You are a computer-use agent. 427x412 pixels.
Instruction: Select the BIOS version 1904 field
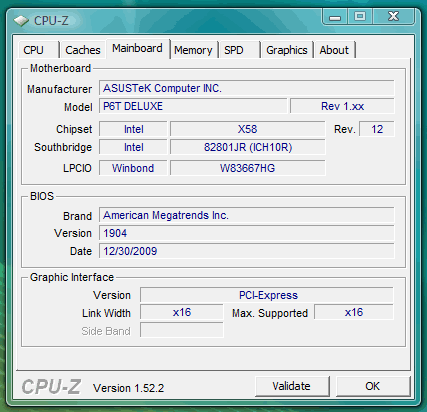[247, 233]
